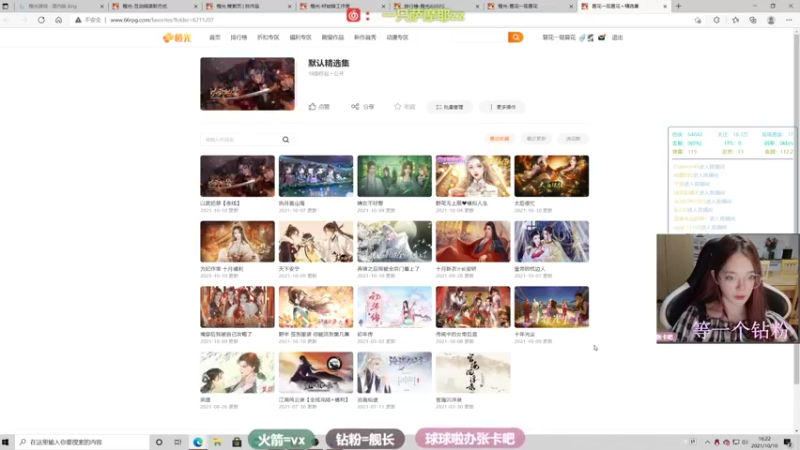
Task: Click the magnifier icon in works search box
Action: pyautogui.click(x=286, y=139)
